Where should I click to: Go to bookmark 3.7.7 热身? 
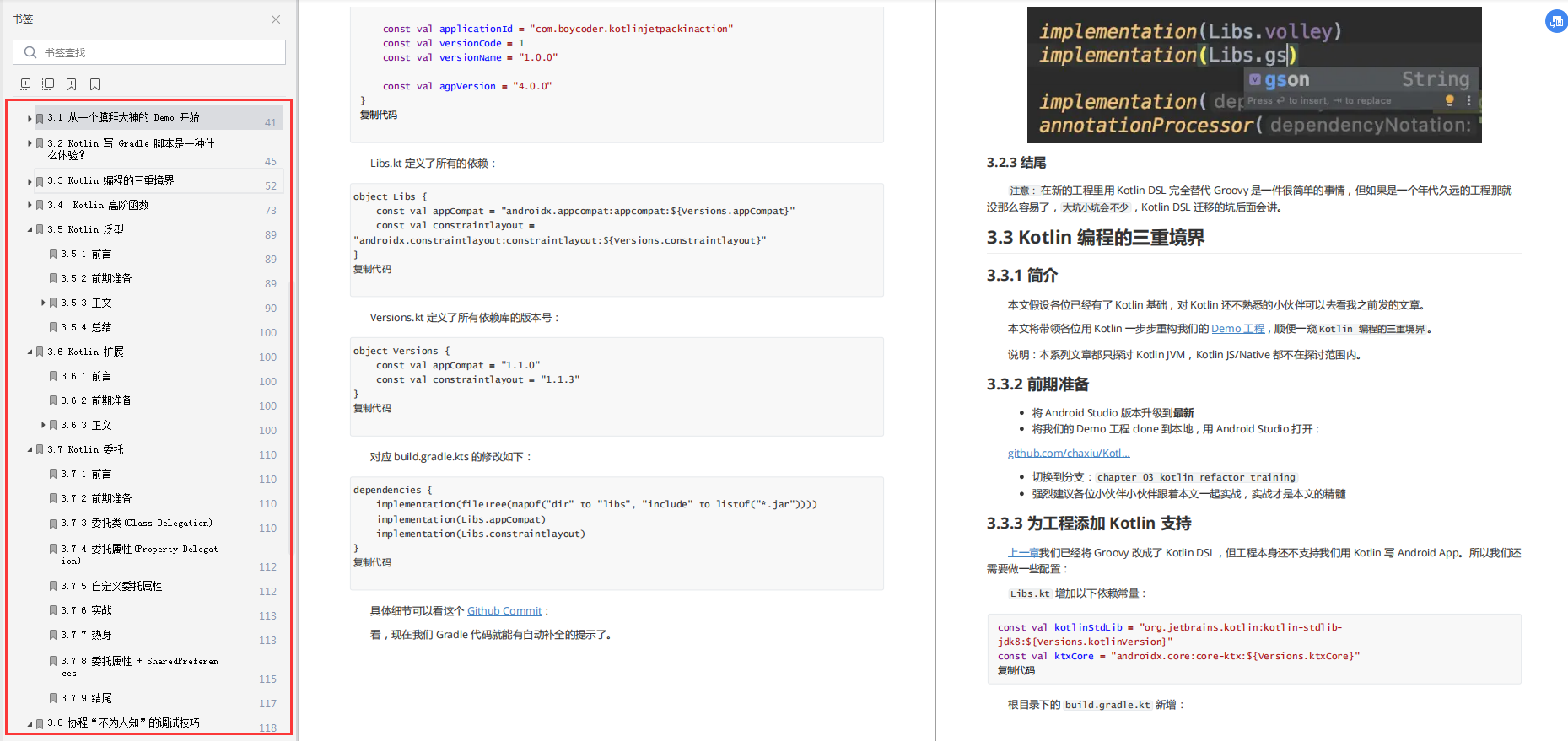click(86, 635)
